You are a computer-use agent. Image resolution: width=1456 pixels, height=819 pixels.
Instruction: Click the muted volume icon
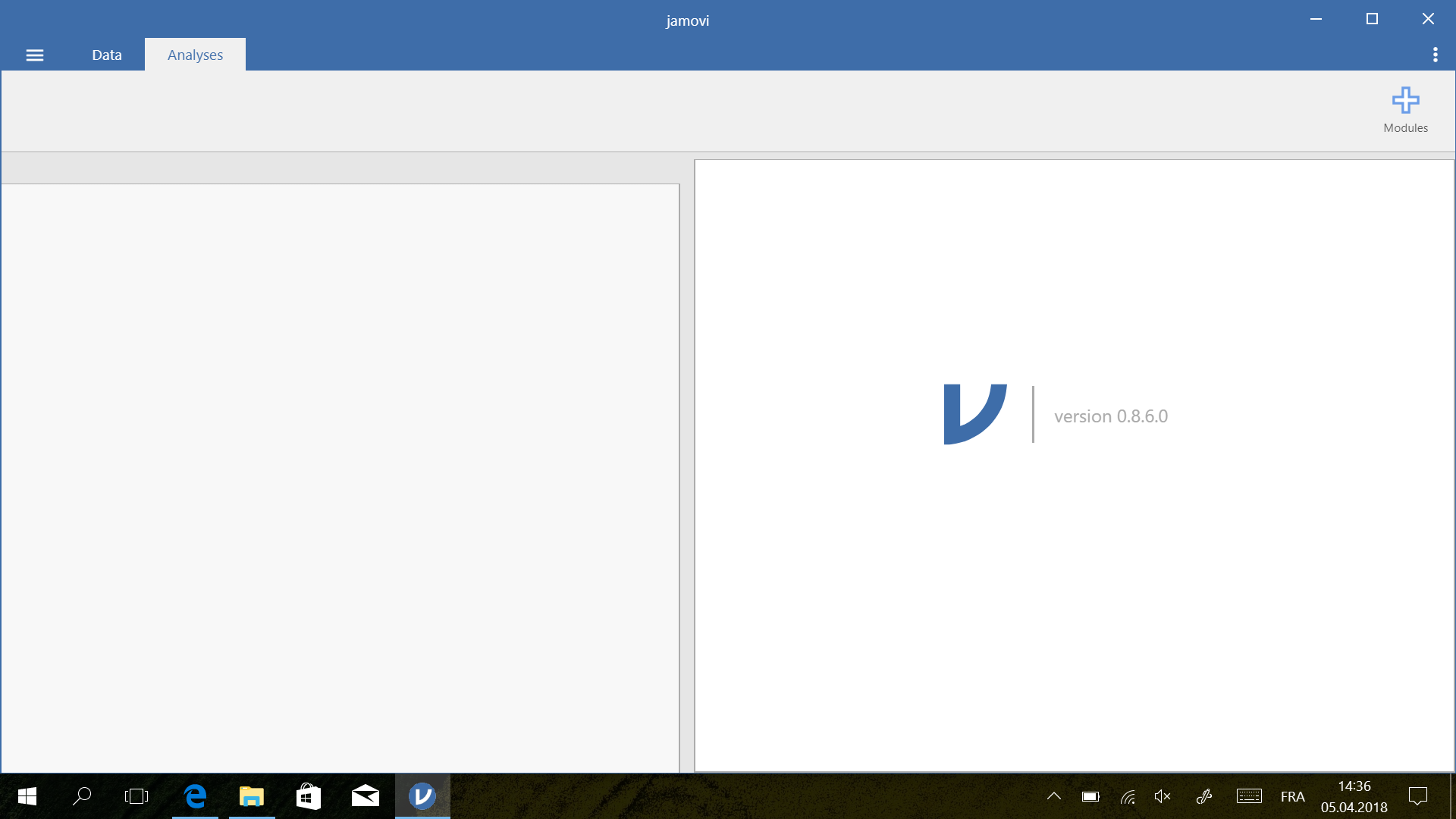coord(1163,796)
